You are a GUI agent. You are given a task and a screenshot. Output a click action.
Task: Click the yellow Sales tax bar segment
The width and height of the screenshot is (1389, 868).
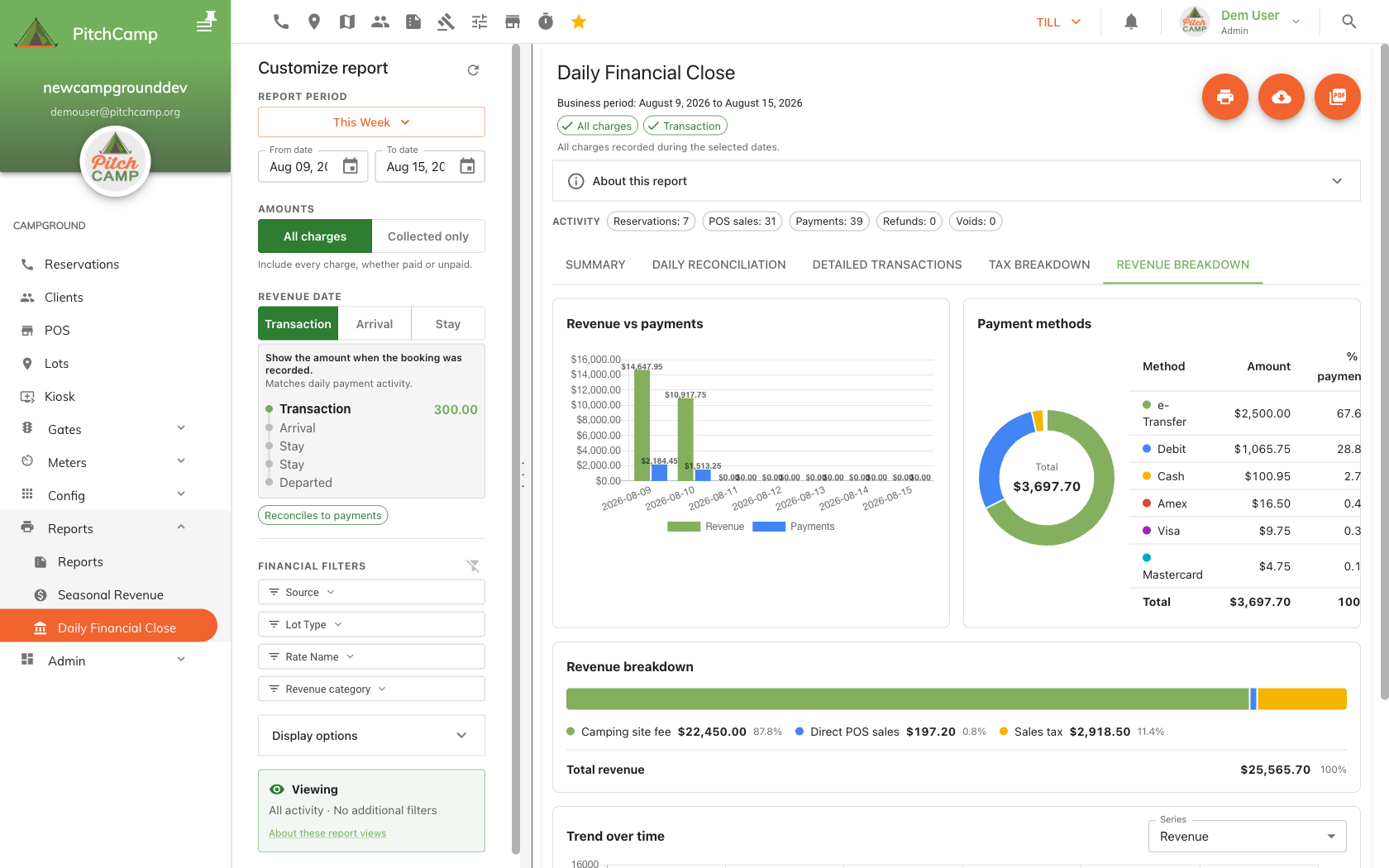point(1302,699)
